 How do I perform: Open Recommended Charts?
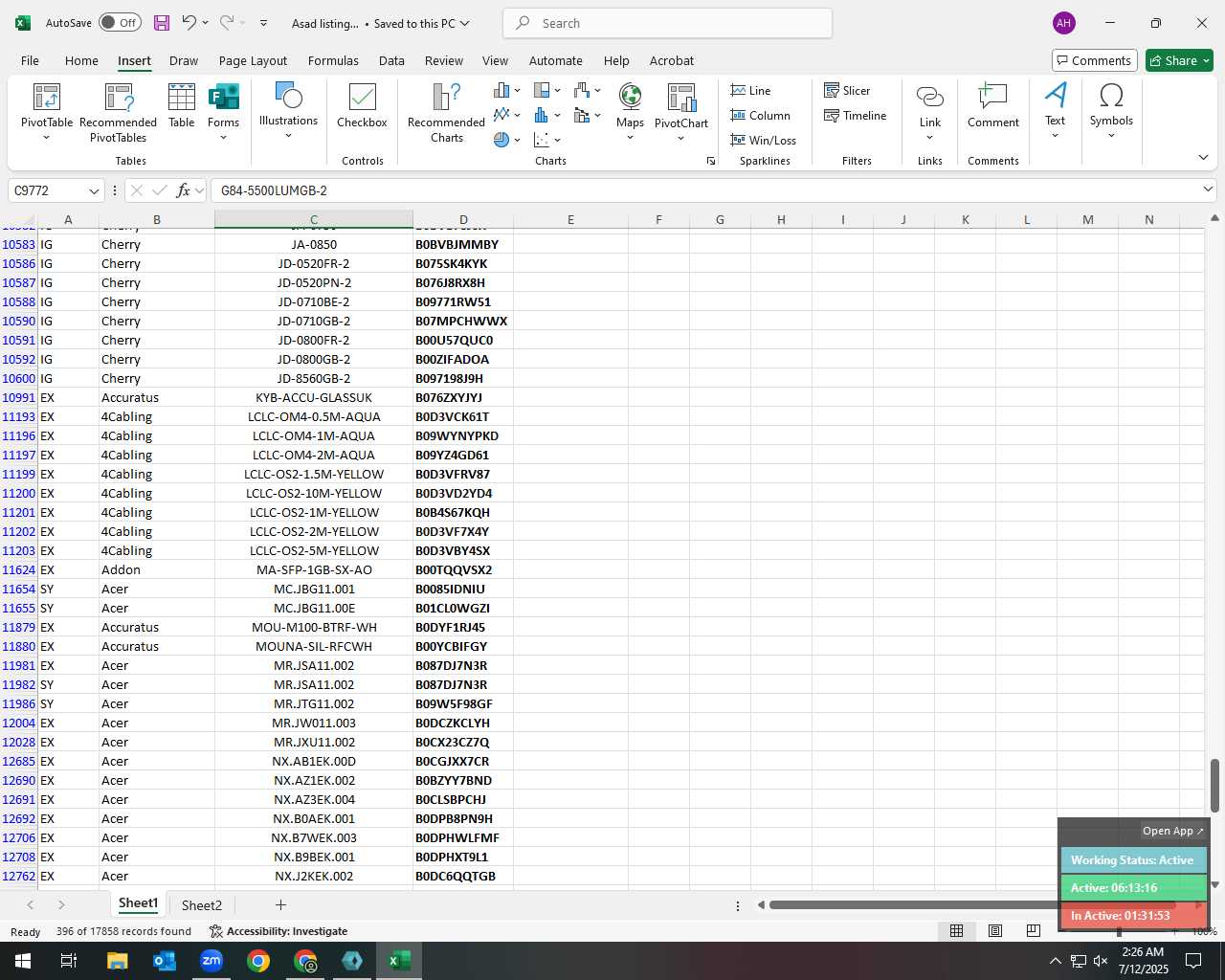(446, 113)
